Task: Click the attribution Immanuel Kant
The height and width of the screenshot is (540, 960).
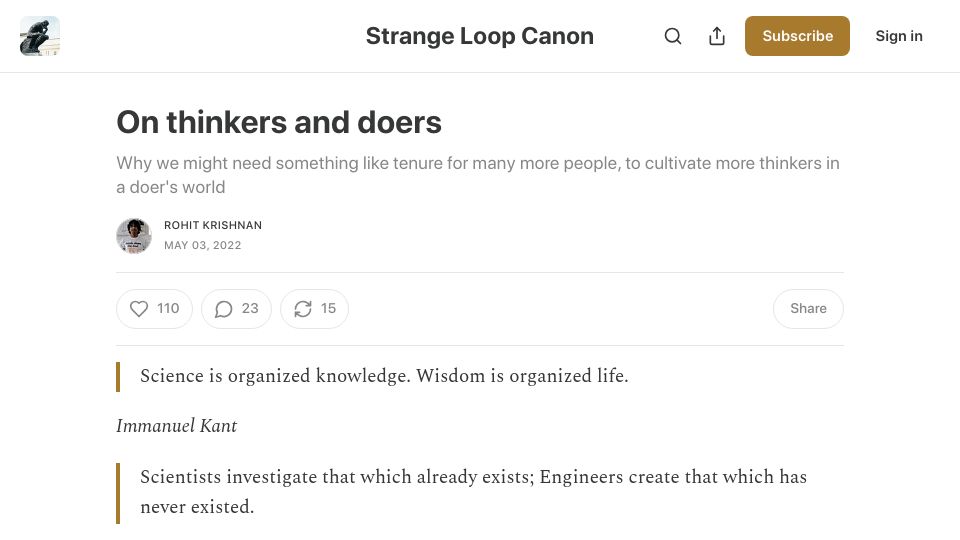Action: coord(177,426)
